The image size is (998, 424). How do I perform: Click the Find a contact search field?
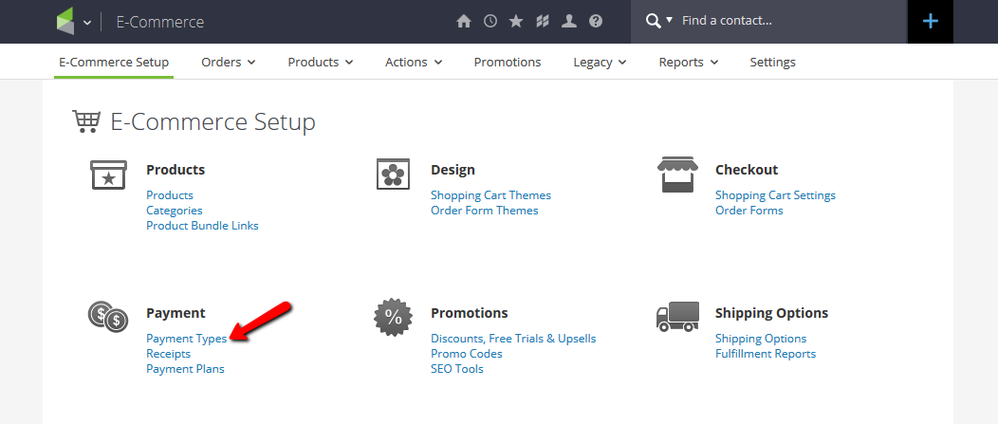(780, 21)
